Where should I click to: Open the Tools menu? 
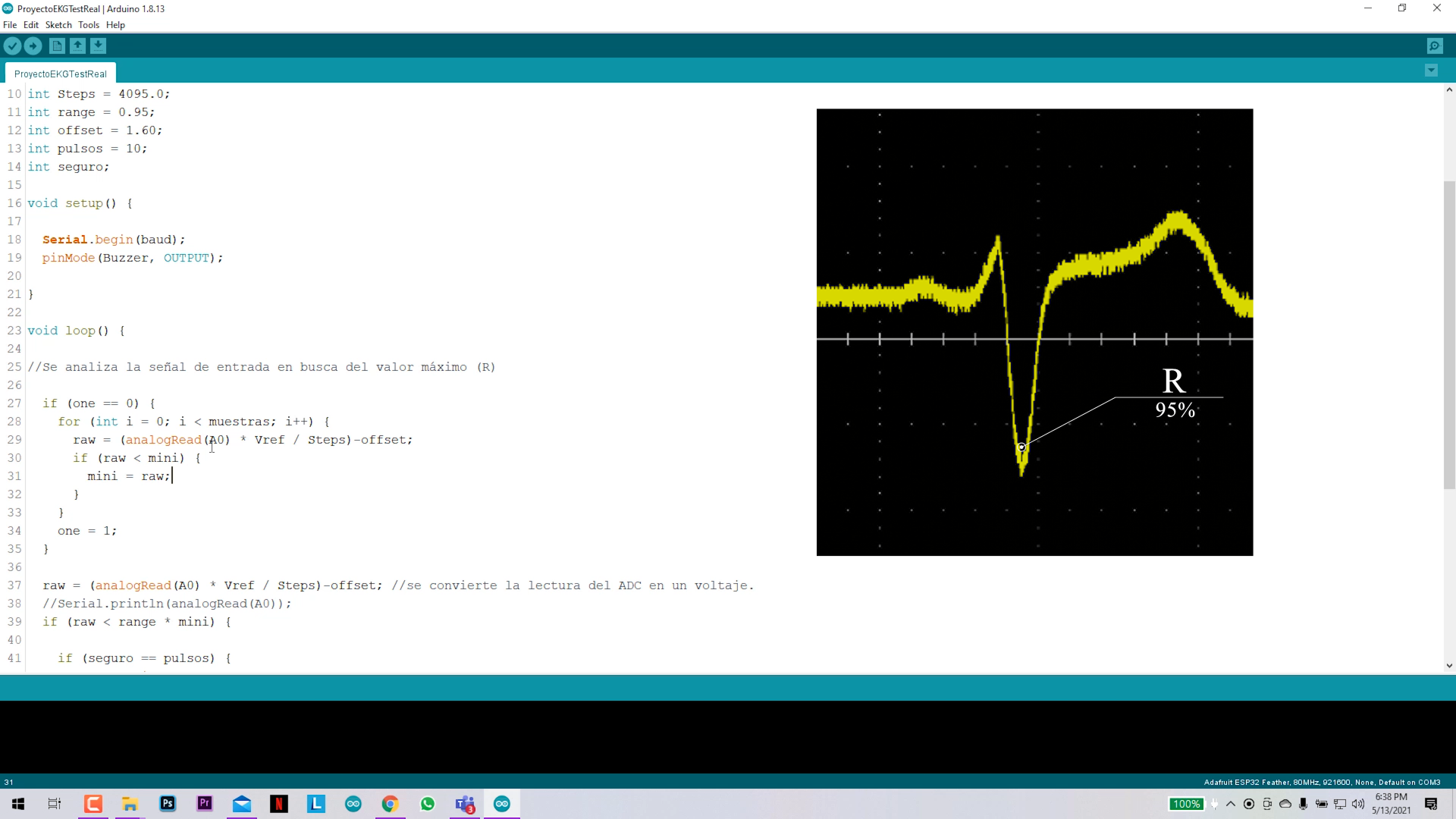tap(88, 25)
